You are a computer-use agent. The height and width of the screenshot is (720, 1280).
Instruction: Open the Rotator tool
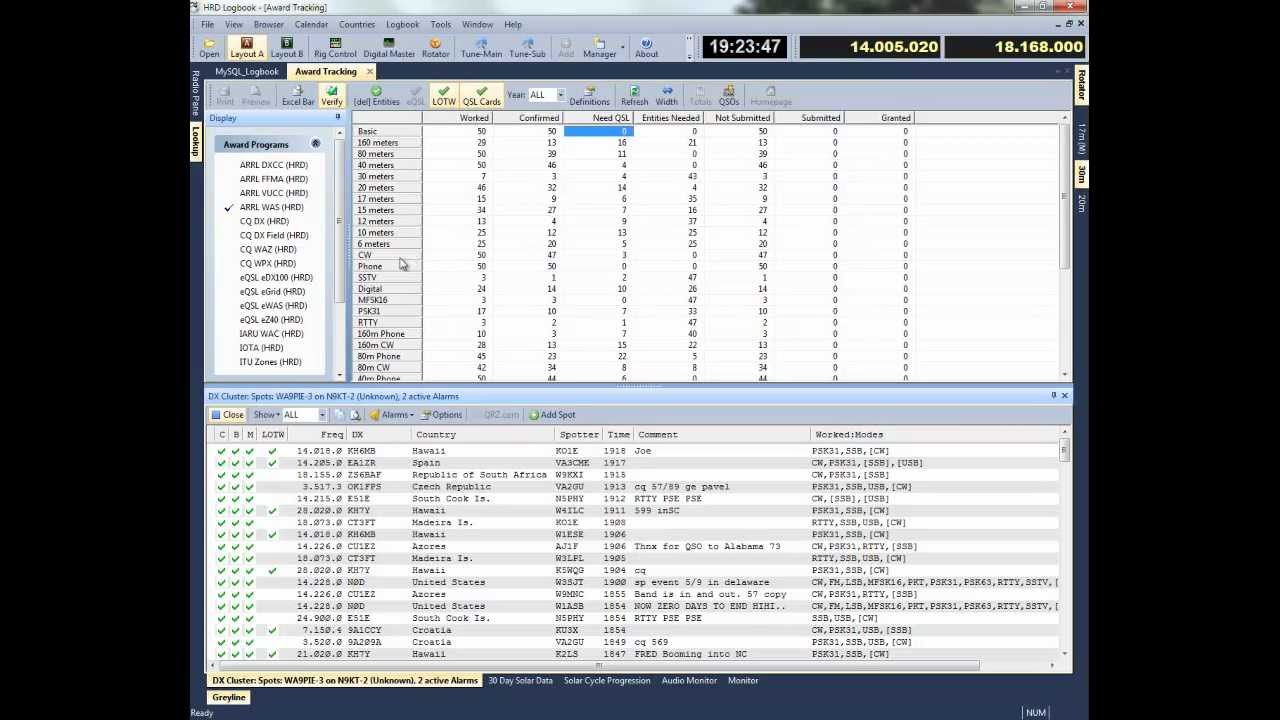pyautogui.click(x=435, y=48)
